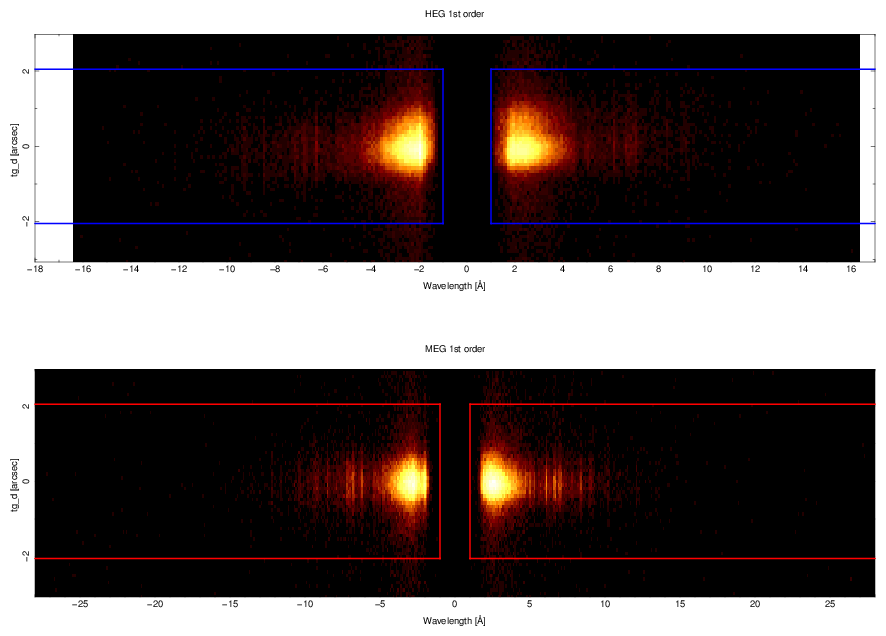
Task: Click the '-2' tick label on HEG tg_d axis
Action: click(x=25, y=221)
